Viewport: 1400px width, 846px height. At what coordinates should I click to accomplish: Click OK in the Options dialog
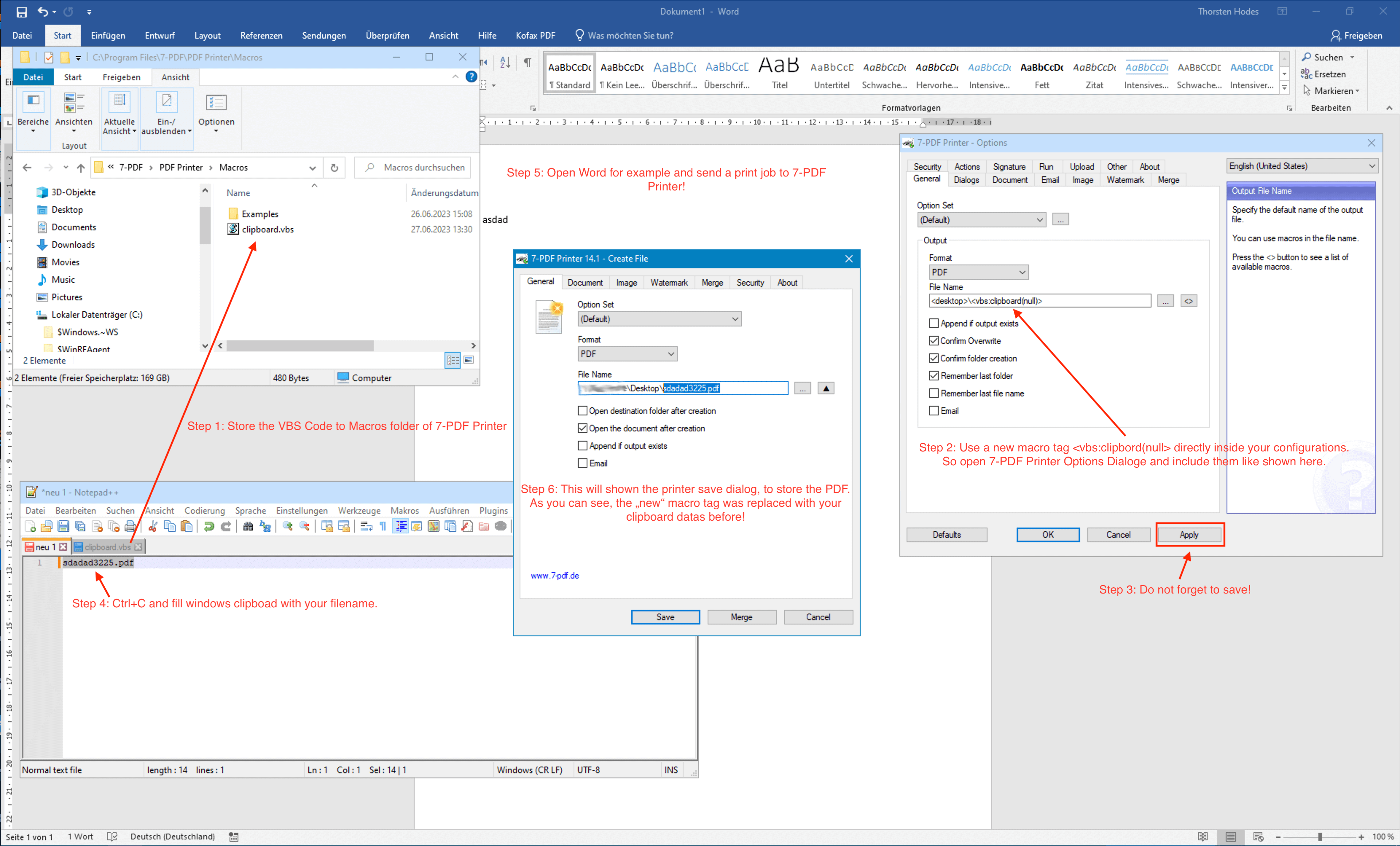pyautogui.click(x=1048, y=534)
